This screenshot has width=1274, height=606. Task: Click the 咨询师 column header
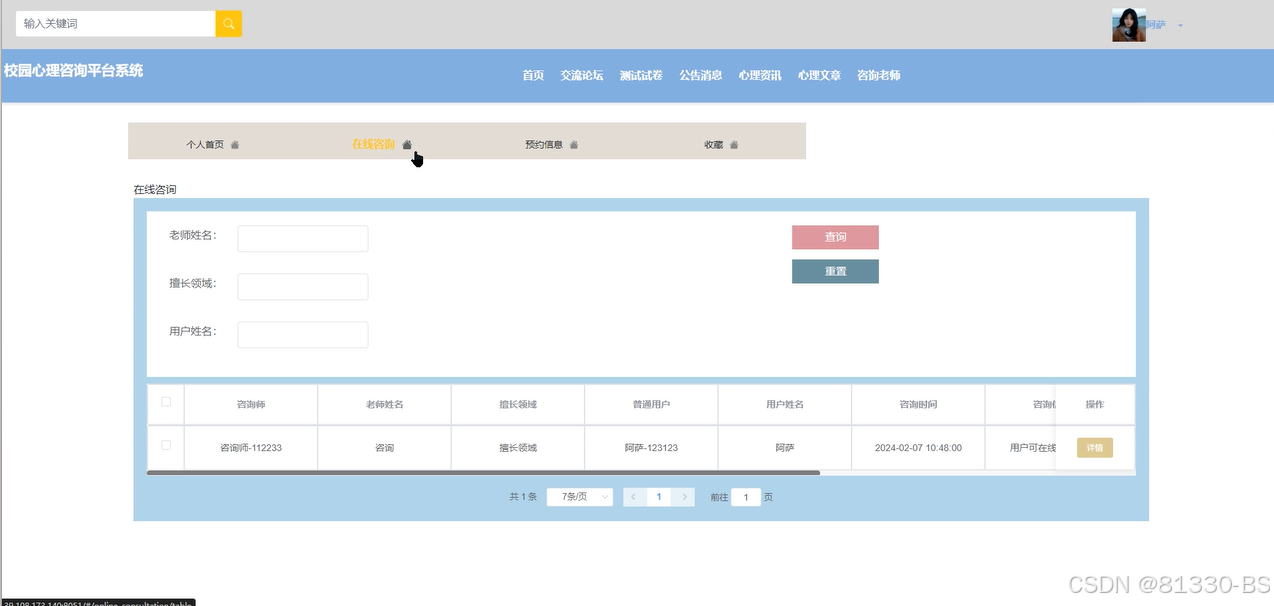pos(251,404)
